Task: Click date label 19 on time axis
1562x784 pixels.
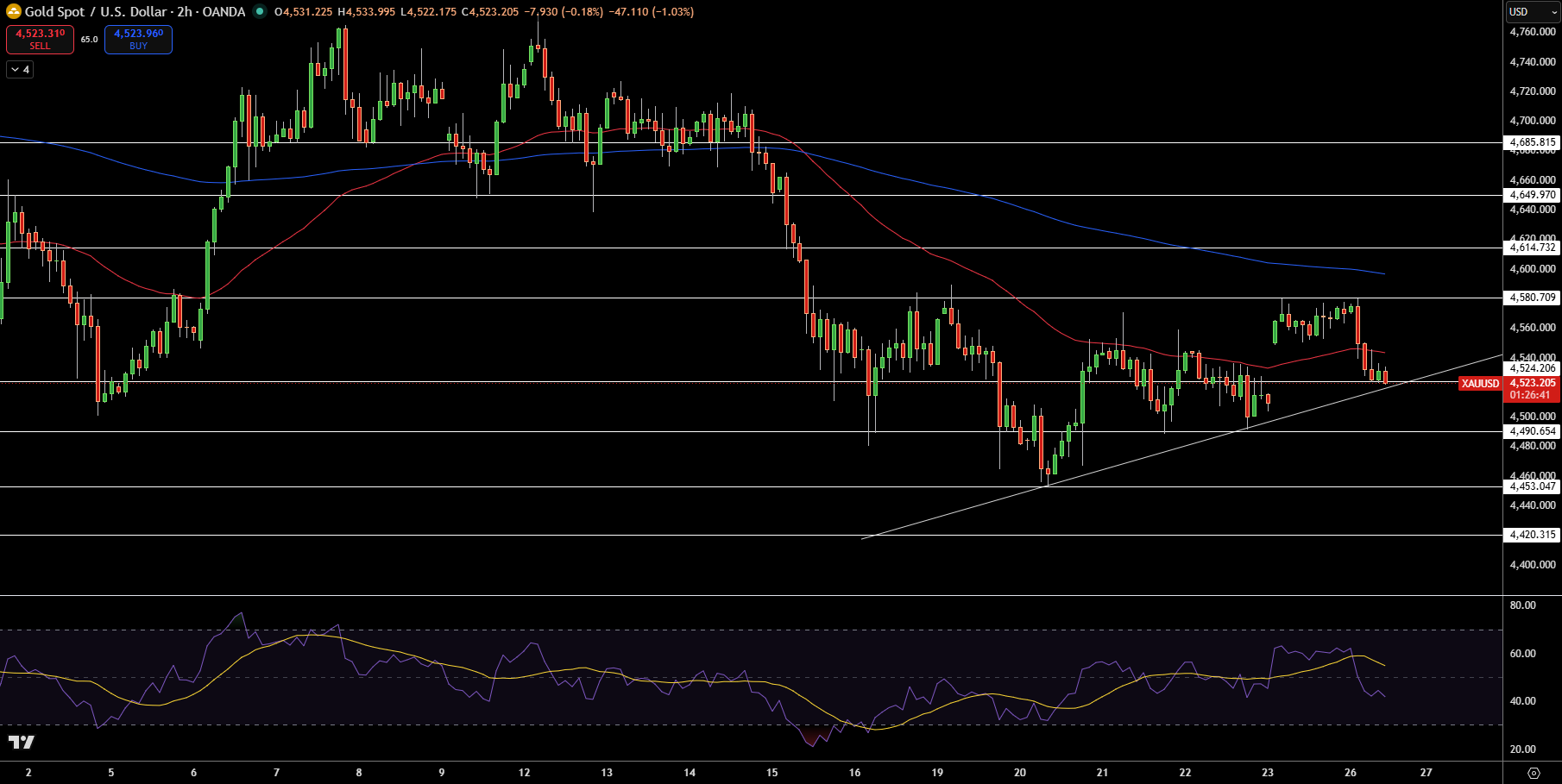Action: click(937, 773)
